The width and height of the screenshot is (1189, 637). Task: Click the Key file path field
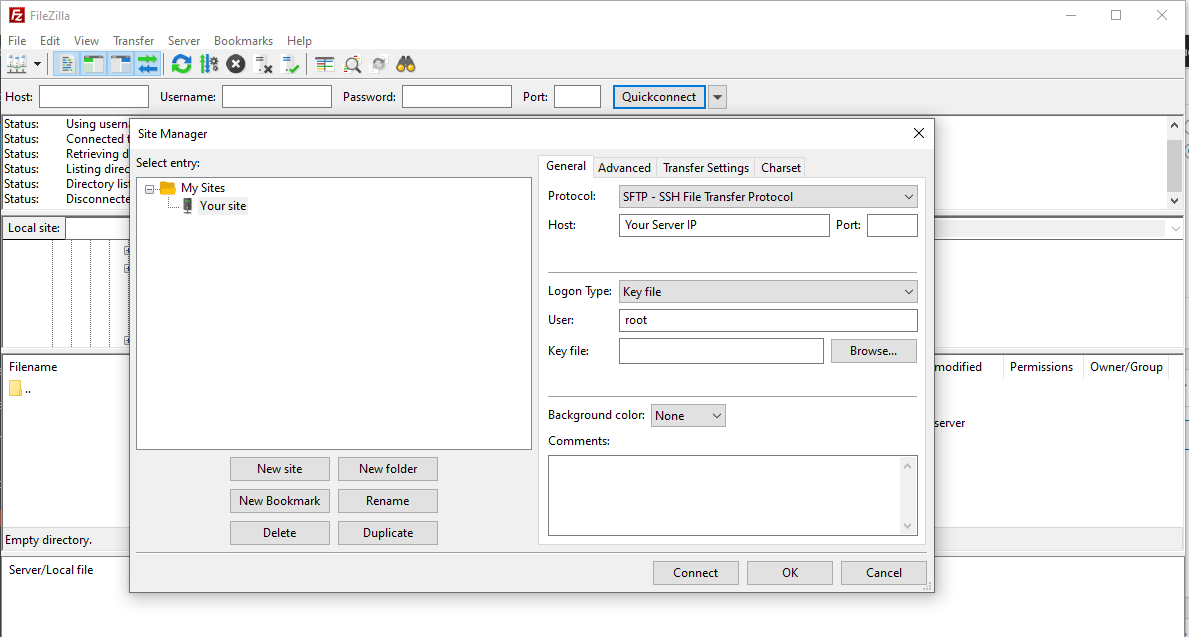[x=721, y=351]
